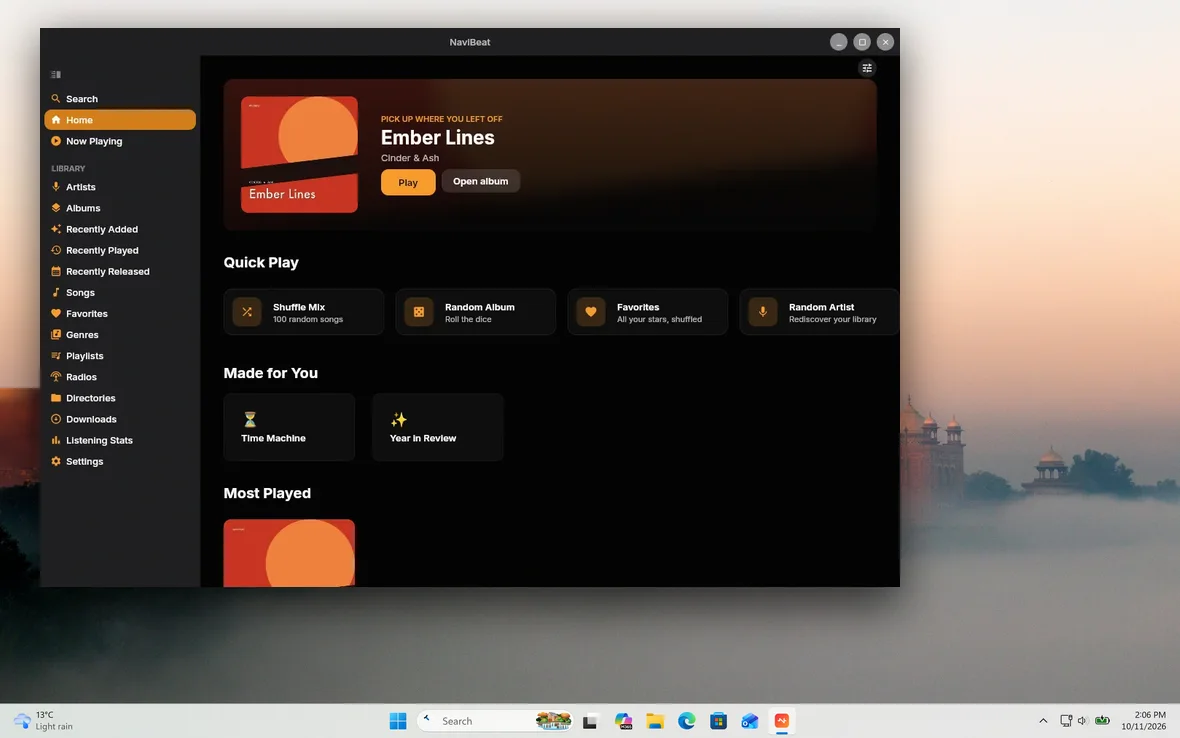
Task: Open the Time Machine card
Action: (289, 427)
